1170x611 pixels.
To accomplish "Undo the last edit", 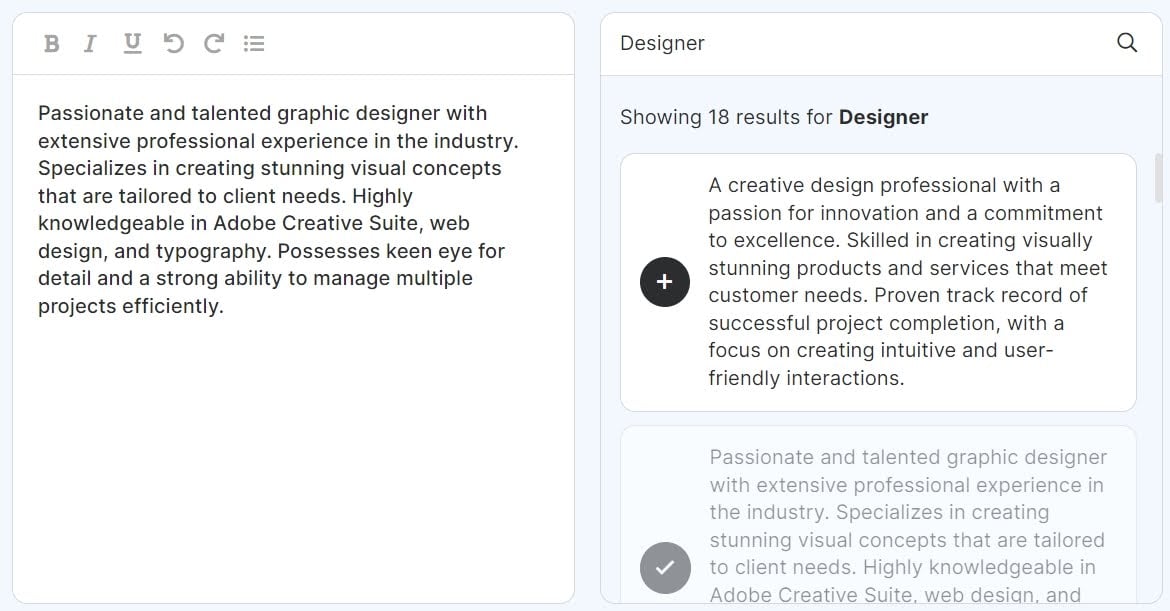I will (x=172, y=43).
